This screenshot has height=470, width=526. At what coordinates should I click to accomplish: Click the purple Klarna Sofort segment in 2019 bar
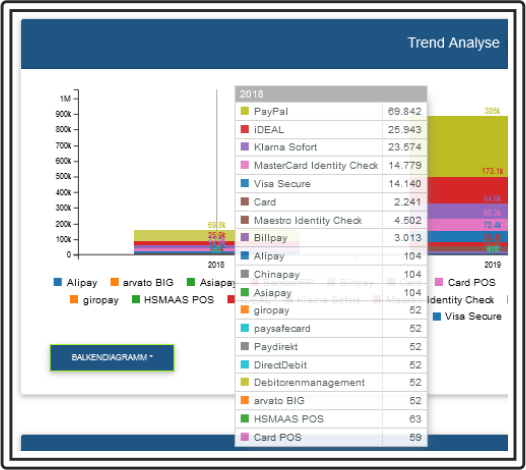468,211
